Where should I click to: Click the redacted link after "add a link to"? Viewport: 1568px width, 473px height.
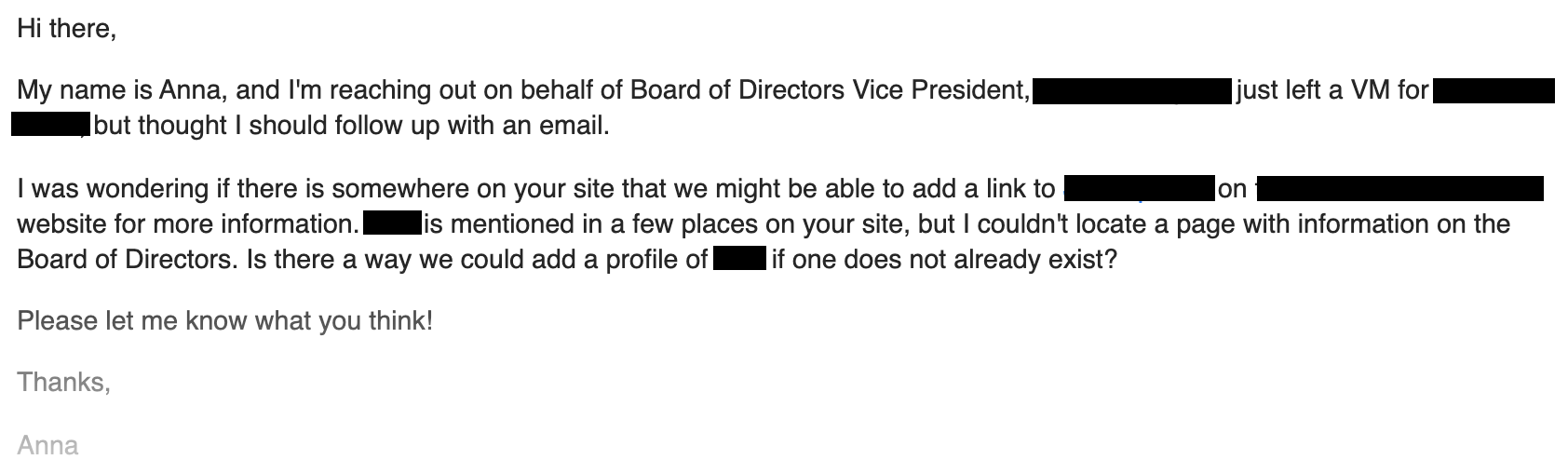(x=1139, y=189)
